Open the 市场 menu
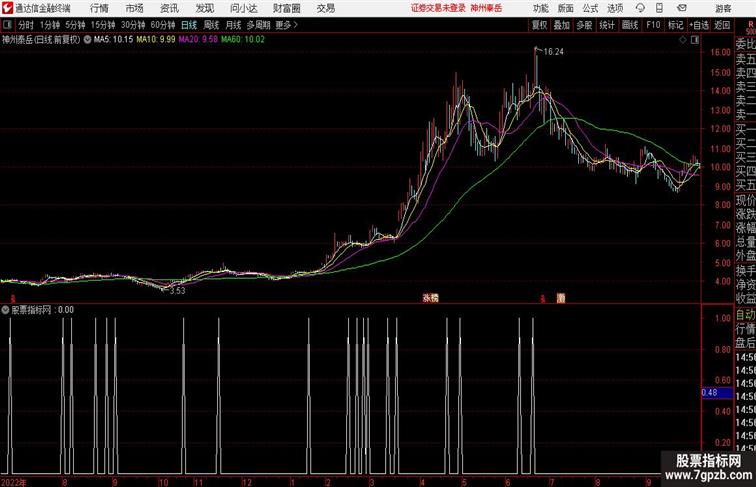 pos(135,8)
